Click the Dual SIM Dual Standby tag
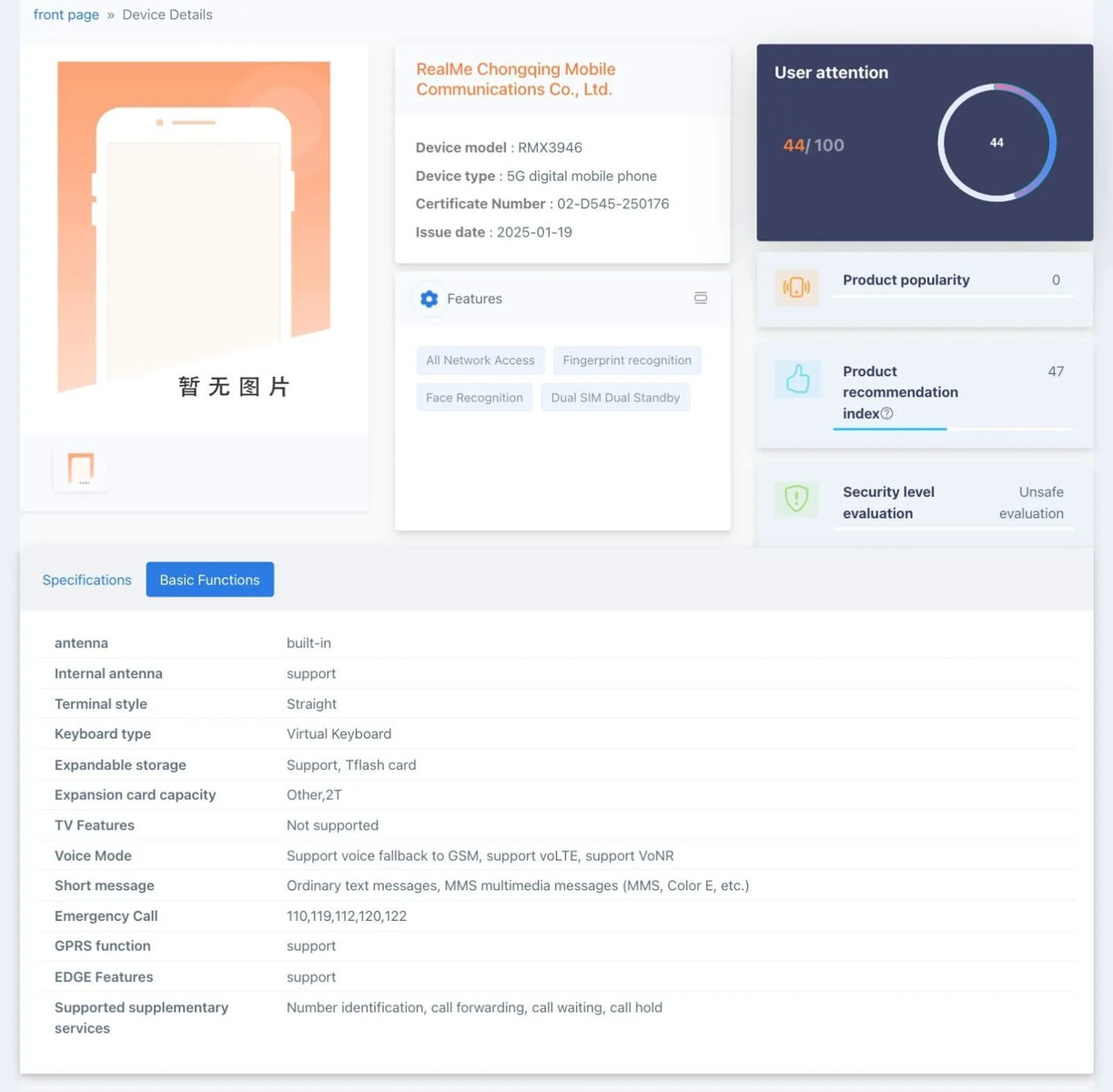1113x1092 pixels. click(x=615, y=398)
